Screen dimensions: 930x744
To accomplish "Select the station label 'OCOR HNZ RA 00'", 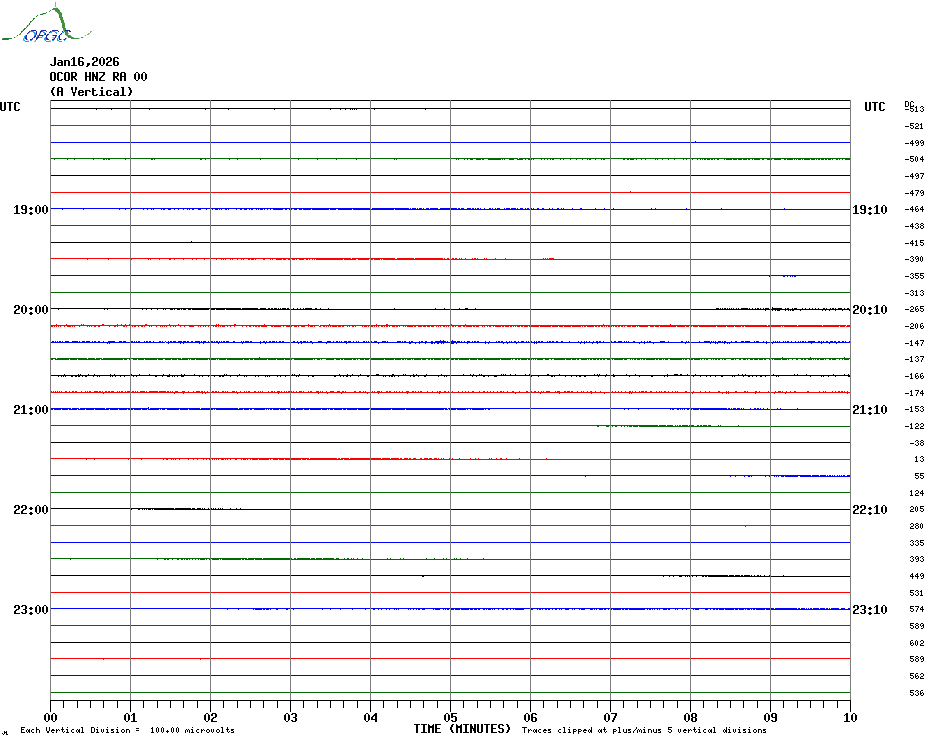I will [98, 77].
